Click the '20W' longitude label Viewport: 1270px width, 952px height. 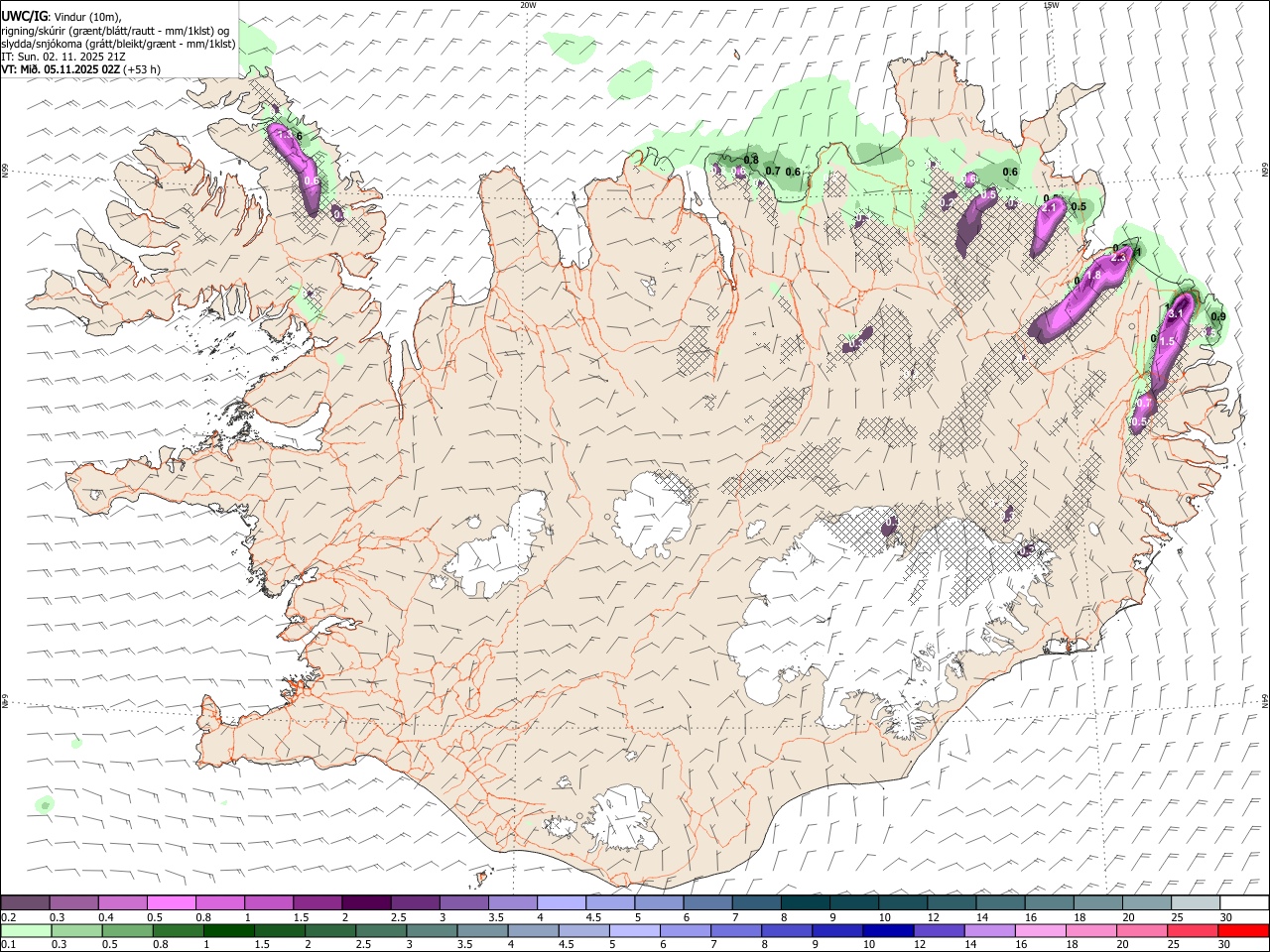click(528, 5)
